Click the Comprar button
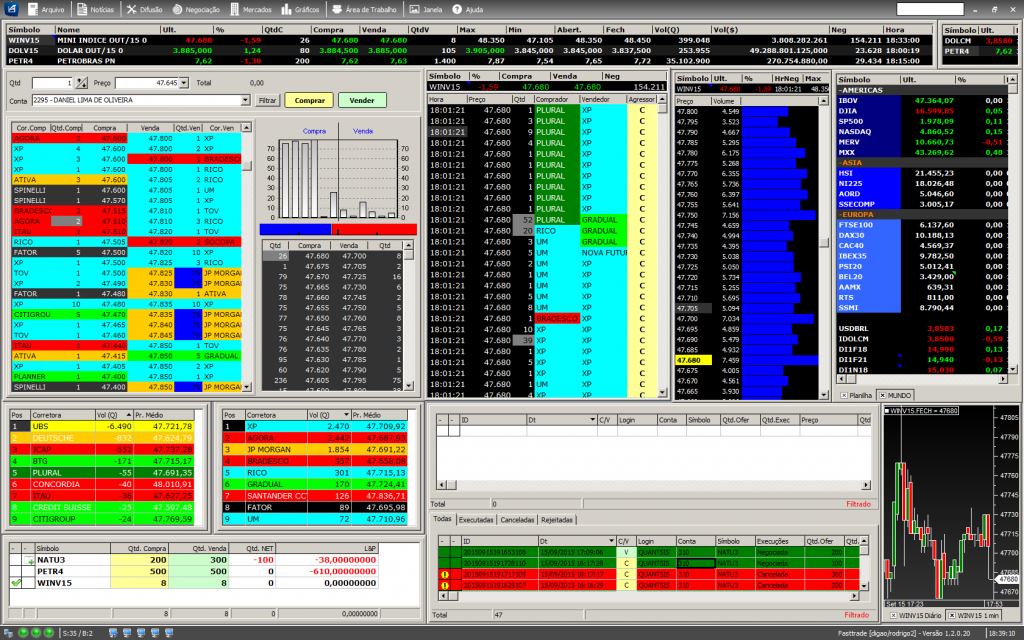 click(309, 100)
